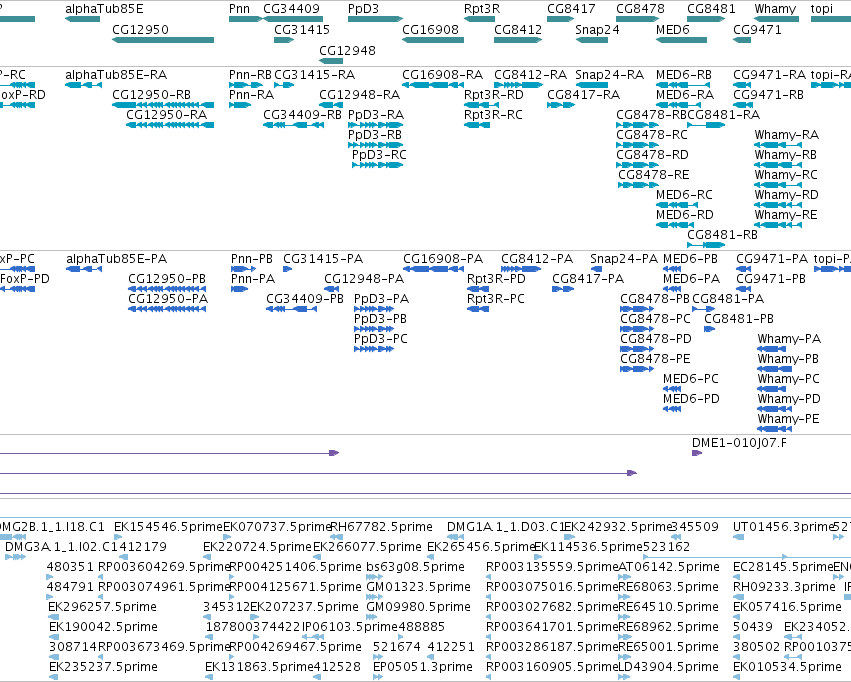
Task: Click the Whamy-RC transcript label
Action: tap(786, 175)
